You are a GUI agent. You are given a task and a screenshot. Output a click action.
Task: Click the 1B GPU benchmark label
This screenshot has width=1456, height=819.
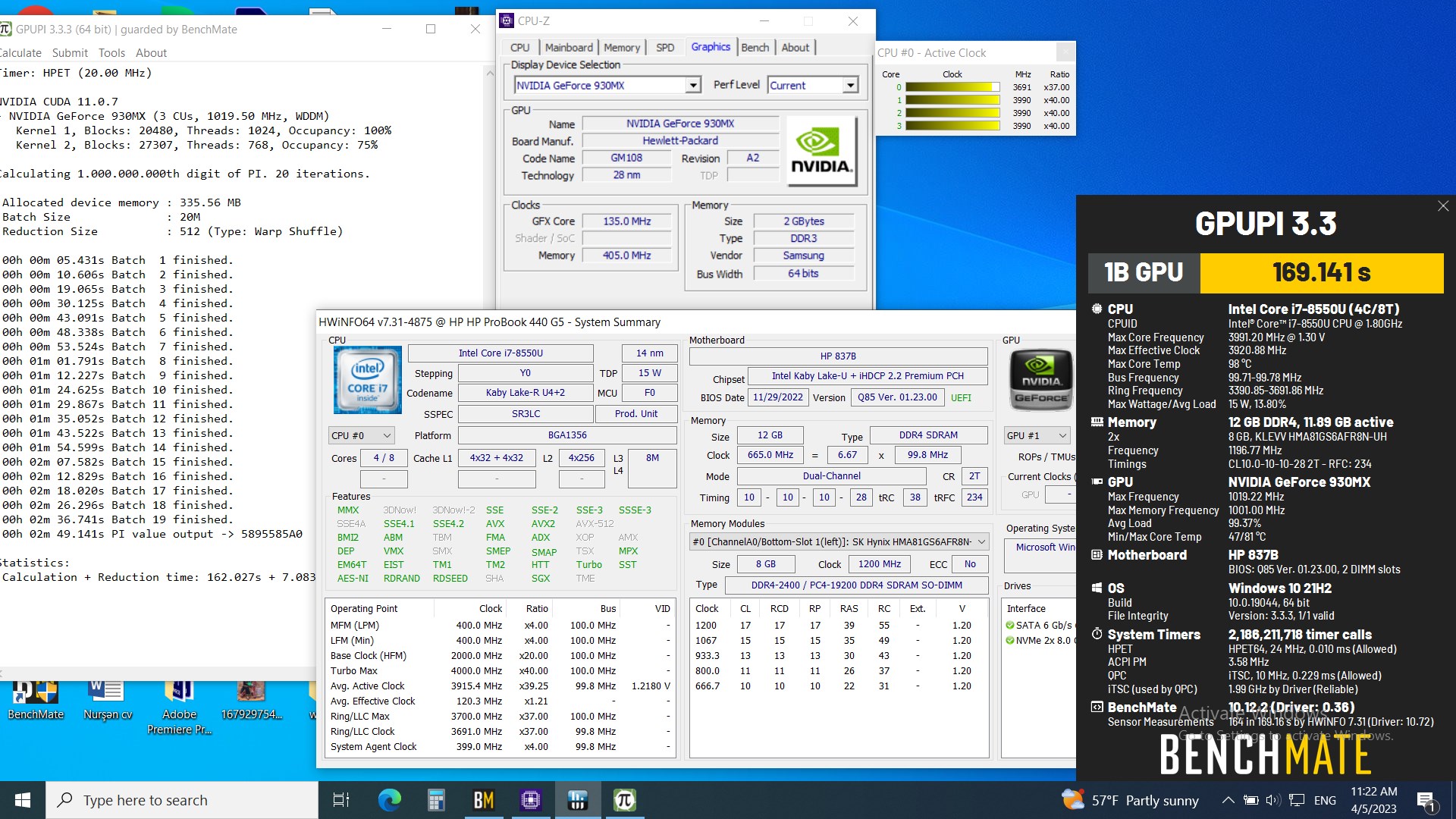(x=1144, y=272)
